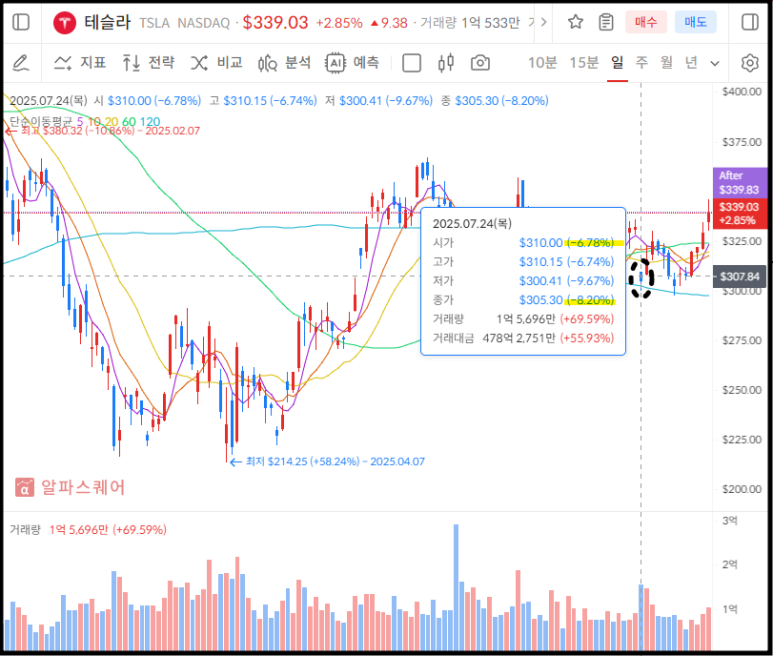
Task: Select the pencil drawing tool
Action: [x=21, y=63]
